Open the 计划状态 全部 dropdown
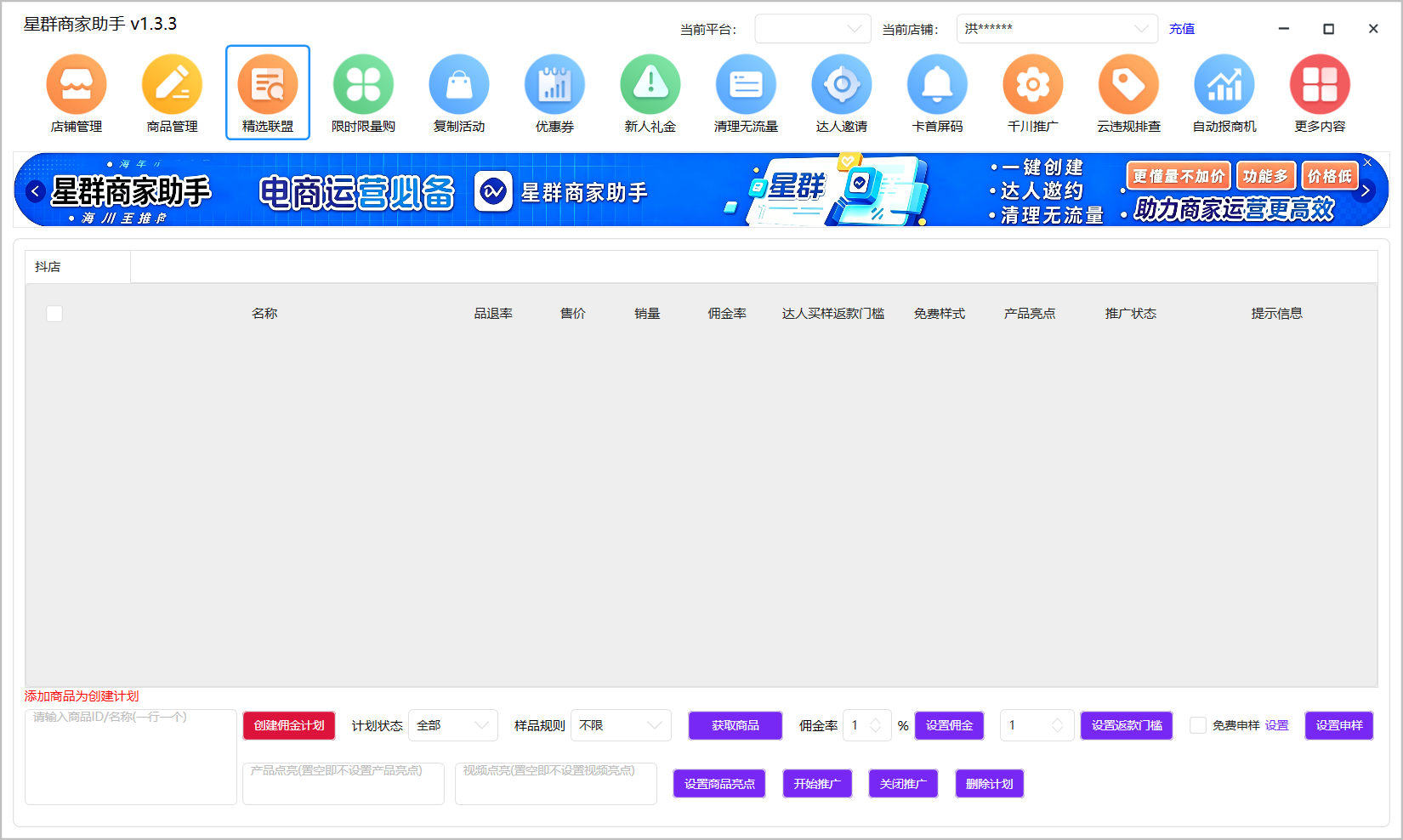The image size is (1403, 840). pos(453,725)
